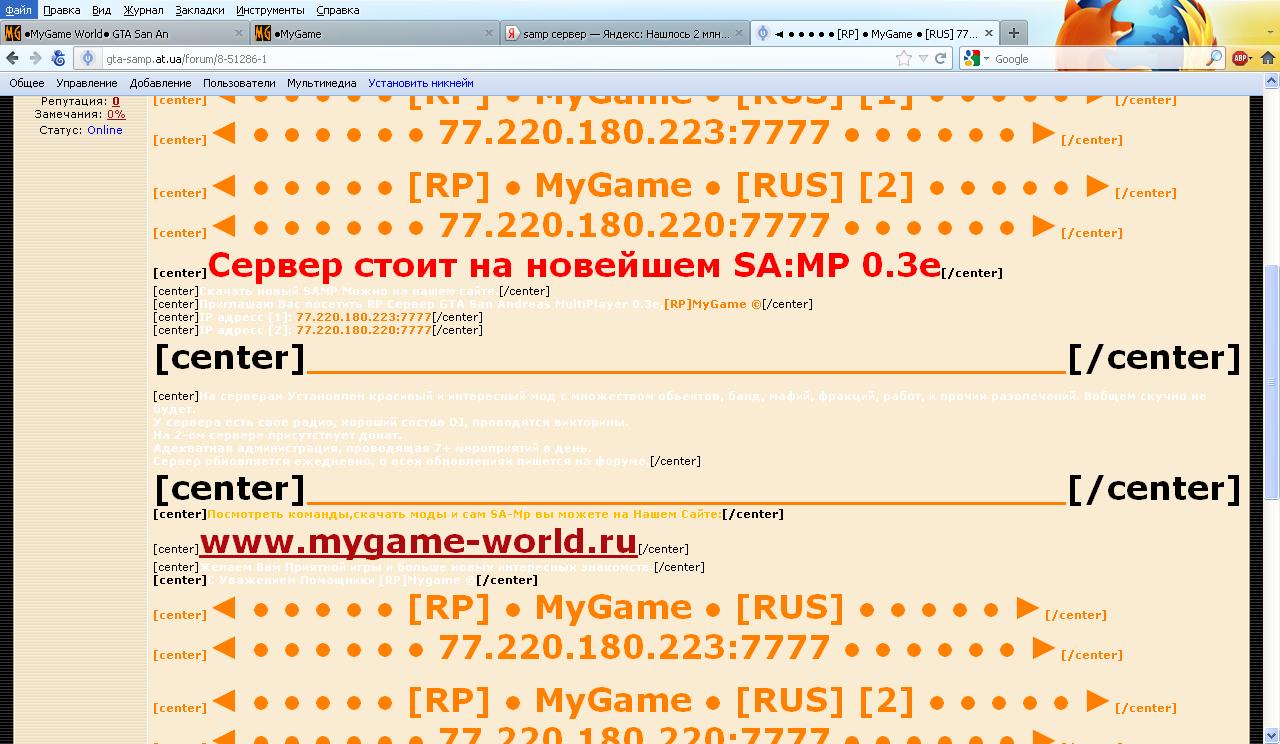
Task: Open the Журнал menu
Action: point(143,10)
